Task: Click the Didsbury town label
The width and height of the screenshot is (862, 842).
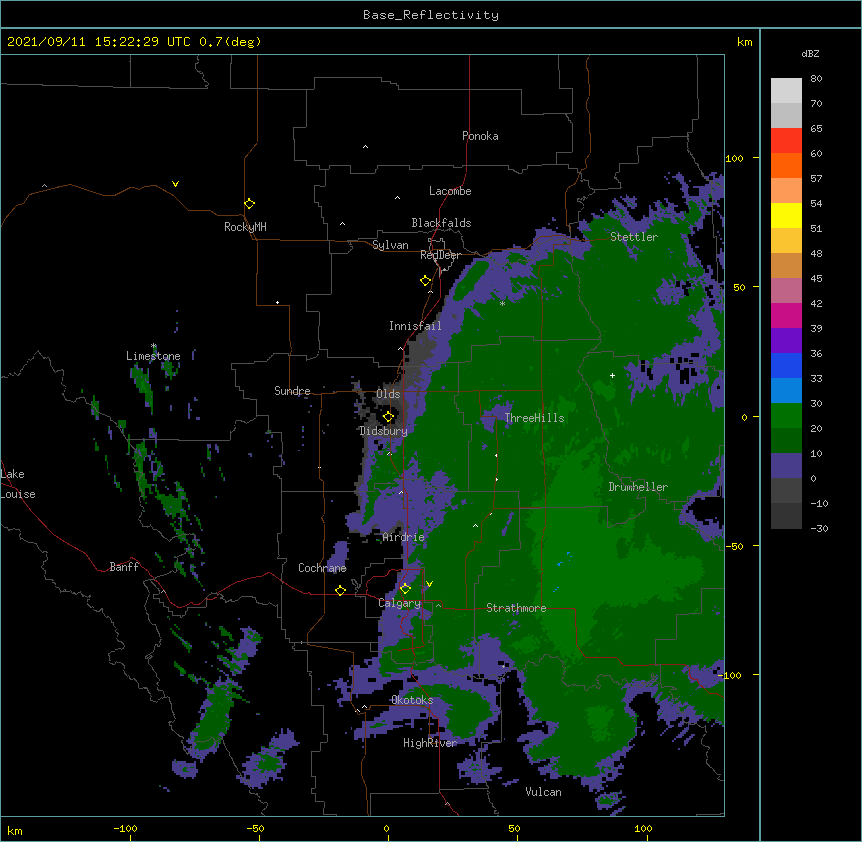Action: [384, 431]
